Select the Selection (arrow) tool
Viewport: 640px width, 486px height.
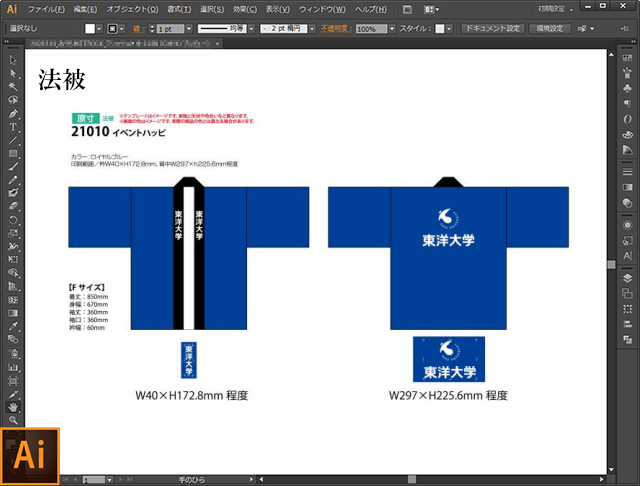(13, 60)
